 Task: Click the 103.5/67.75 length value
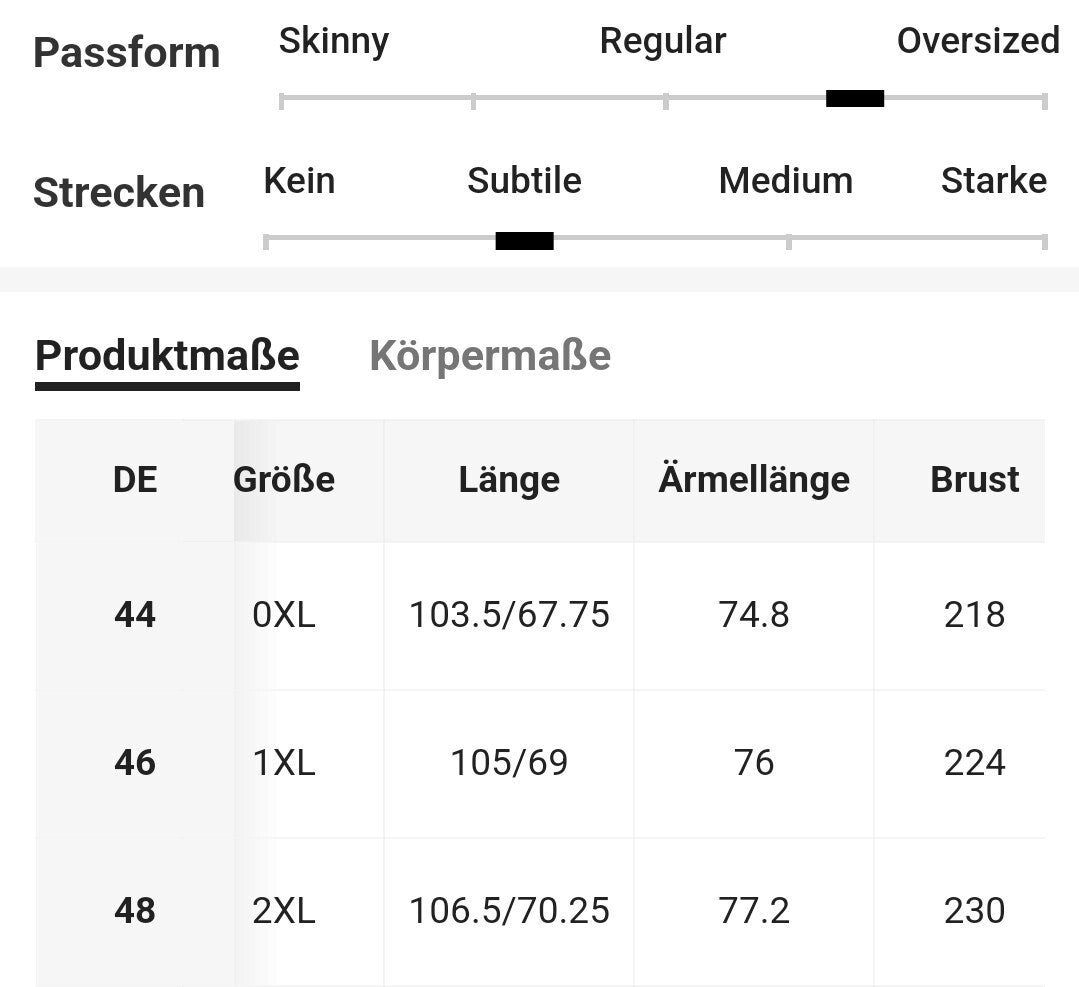tap(509, 615)
